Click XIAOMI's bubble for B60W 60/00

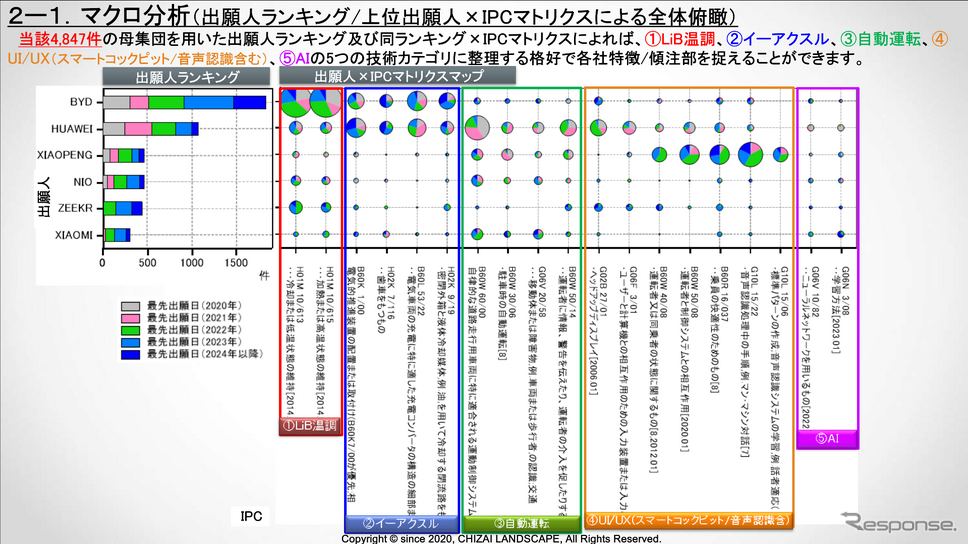[477, 234]
